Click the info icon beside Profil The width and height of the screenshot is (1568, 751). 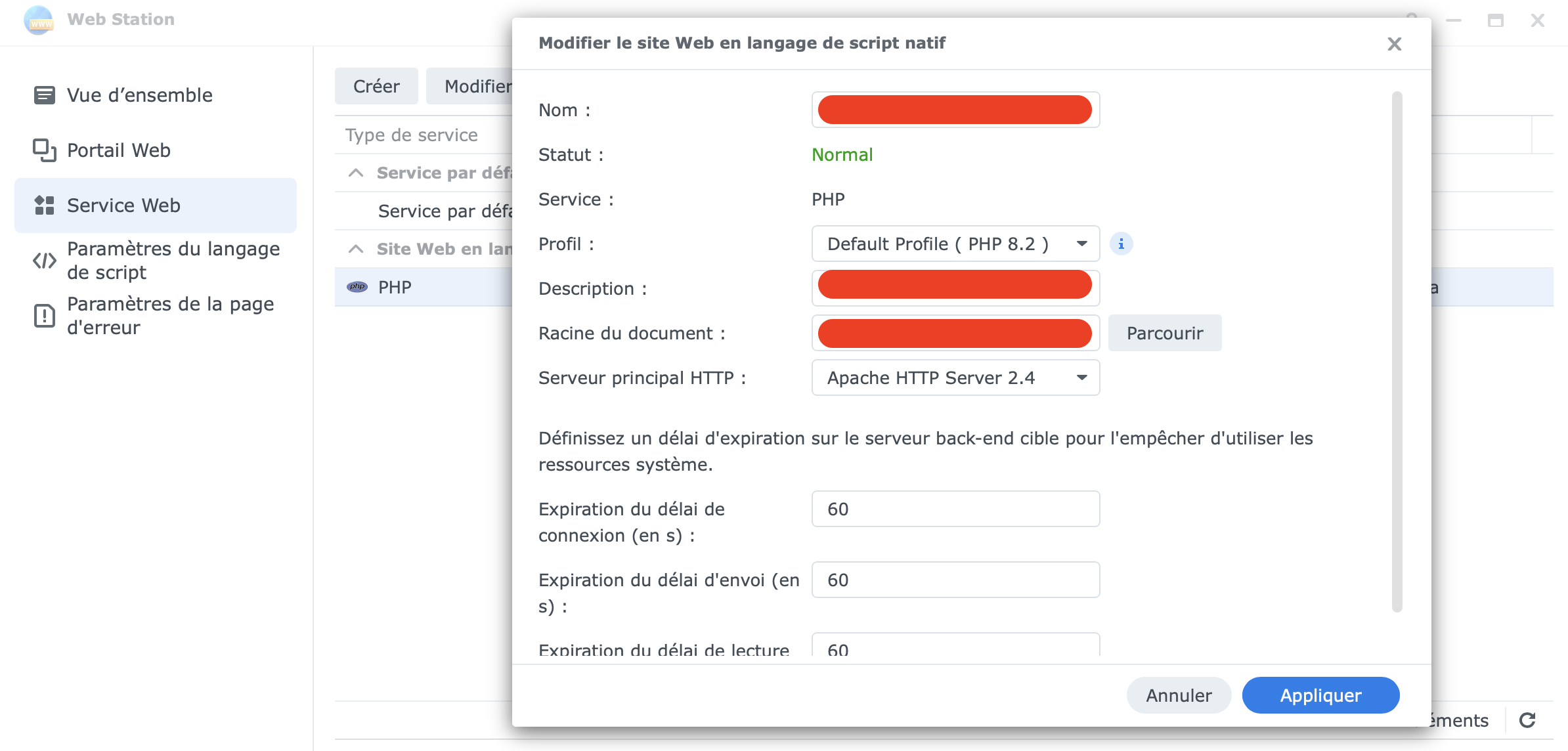[1121, 244]
